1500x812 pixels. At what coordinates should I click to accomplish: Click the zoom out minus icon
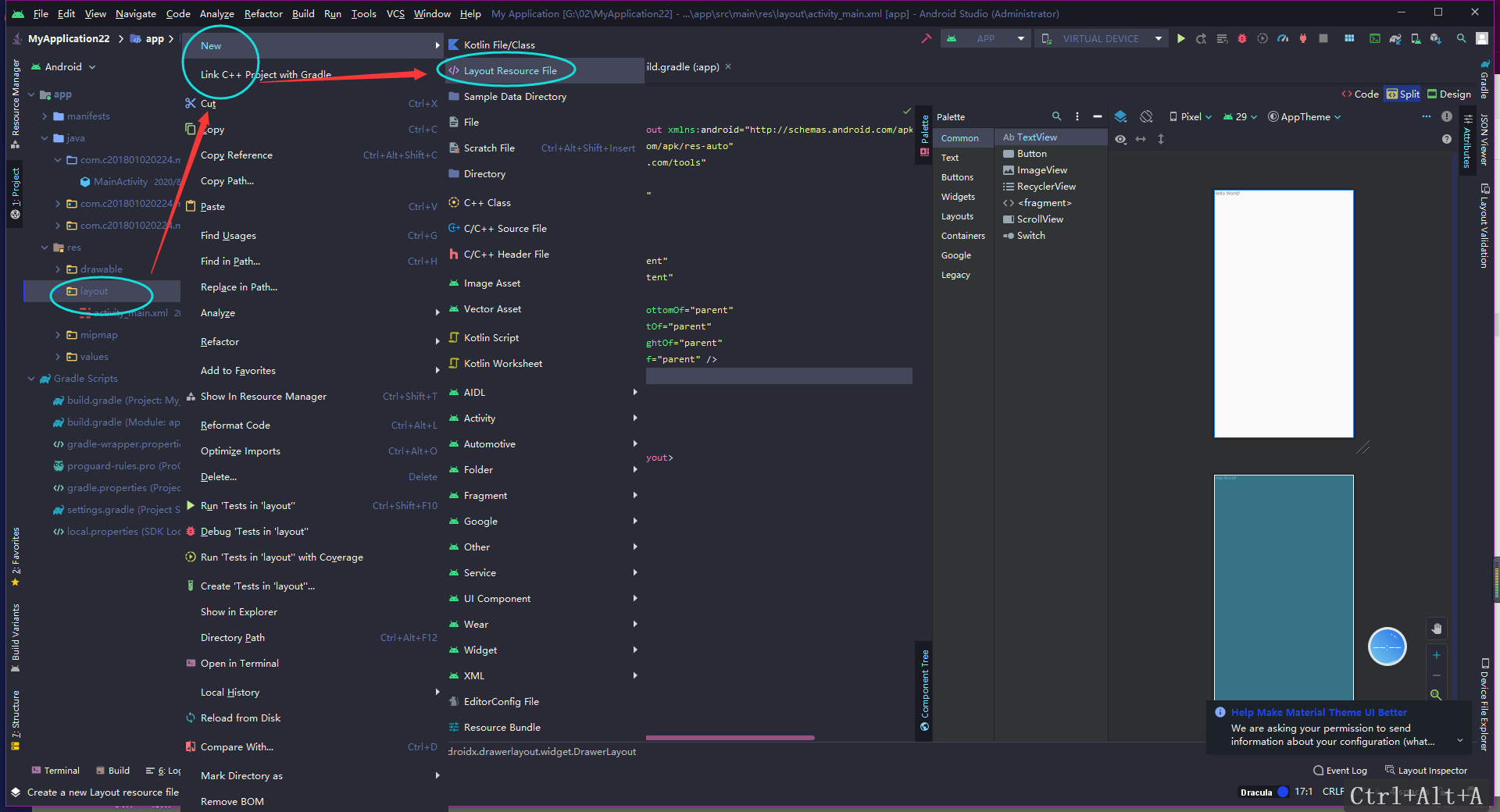point(1437,675)
